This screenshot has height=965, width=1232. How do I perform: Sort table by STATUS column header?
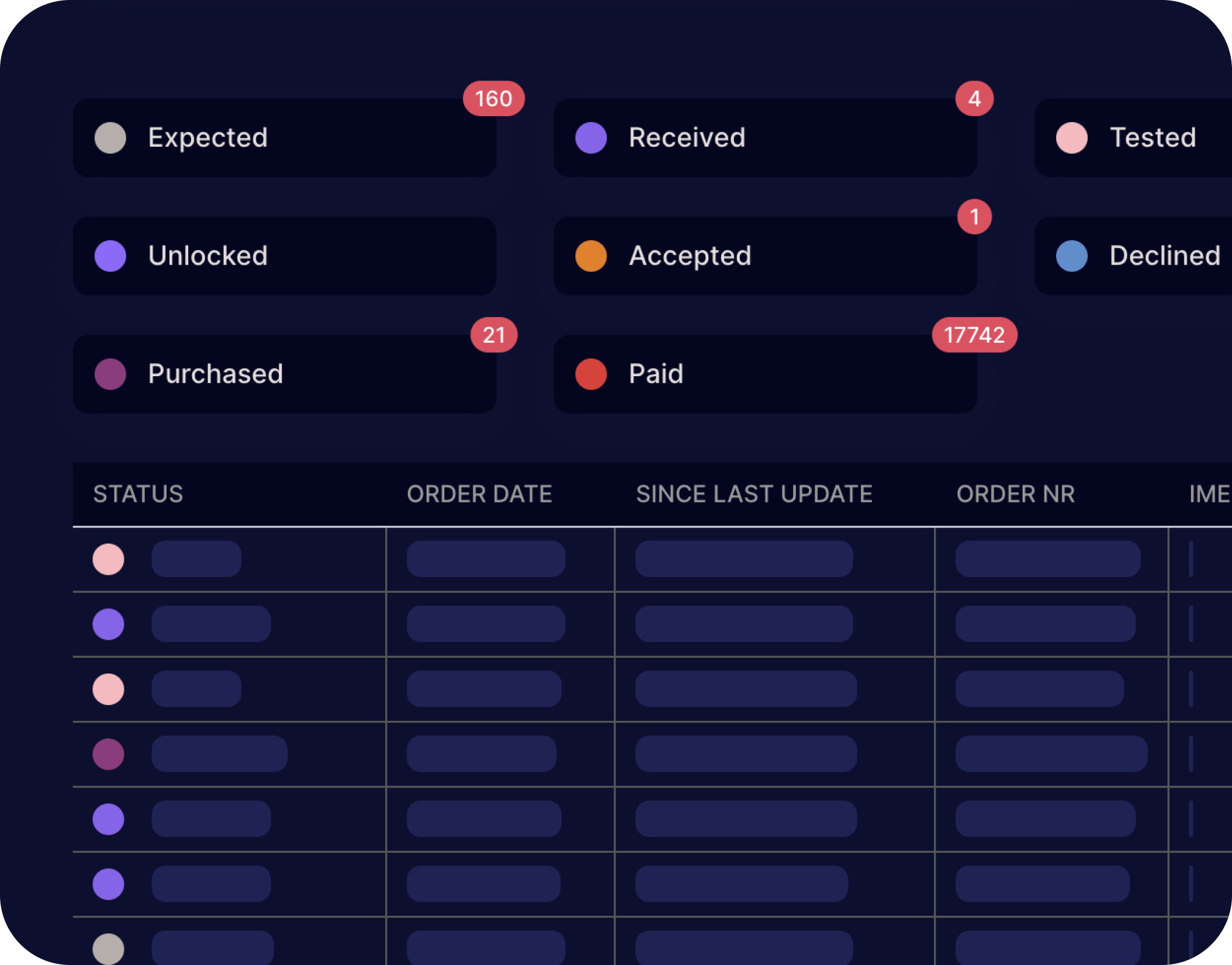point(138,494)
